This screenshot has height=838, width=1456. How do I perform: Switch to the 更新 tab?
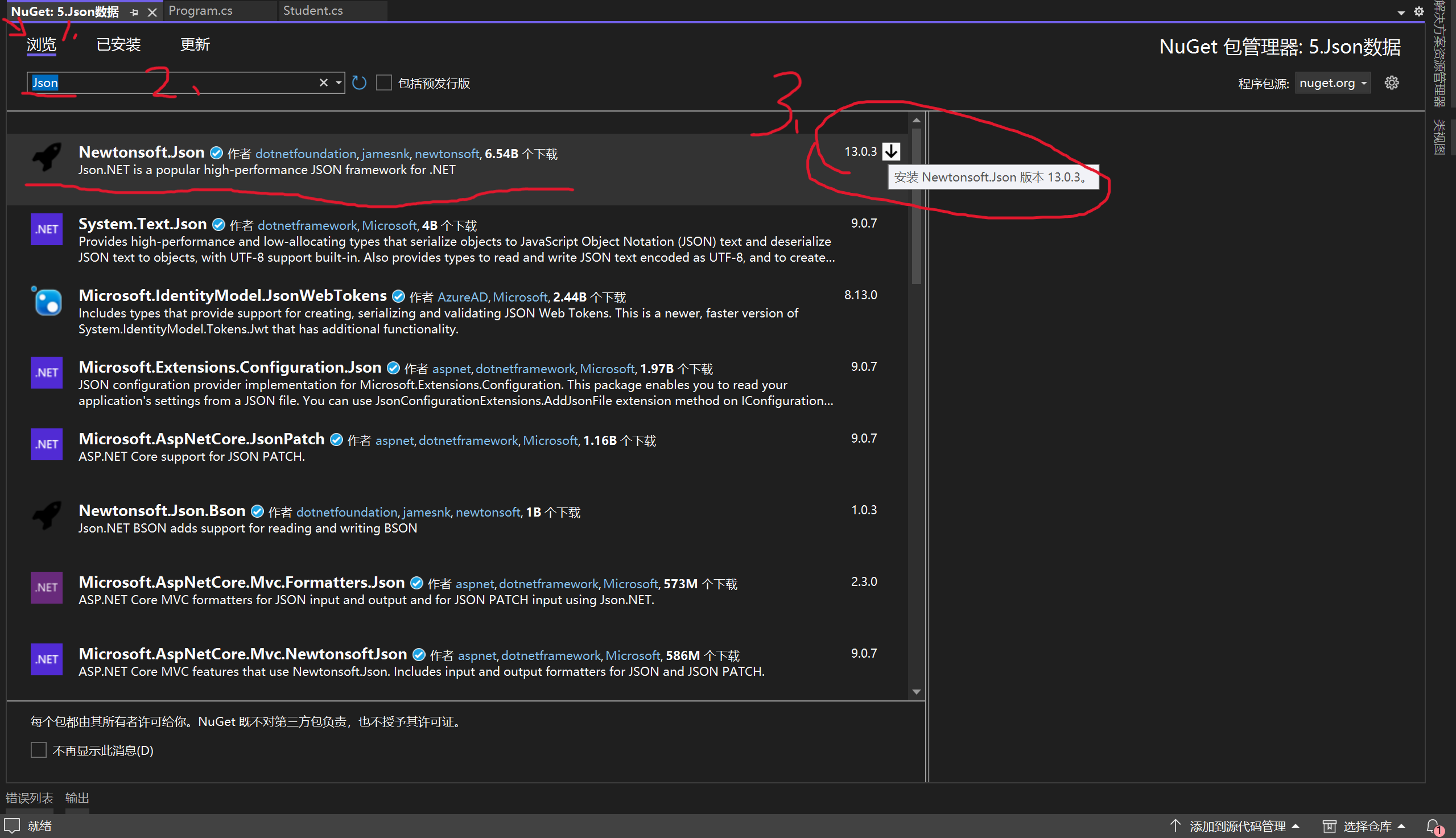click(x=195, y=44)
